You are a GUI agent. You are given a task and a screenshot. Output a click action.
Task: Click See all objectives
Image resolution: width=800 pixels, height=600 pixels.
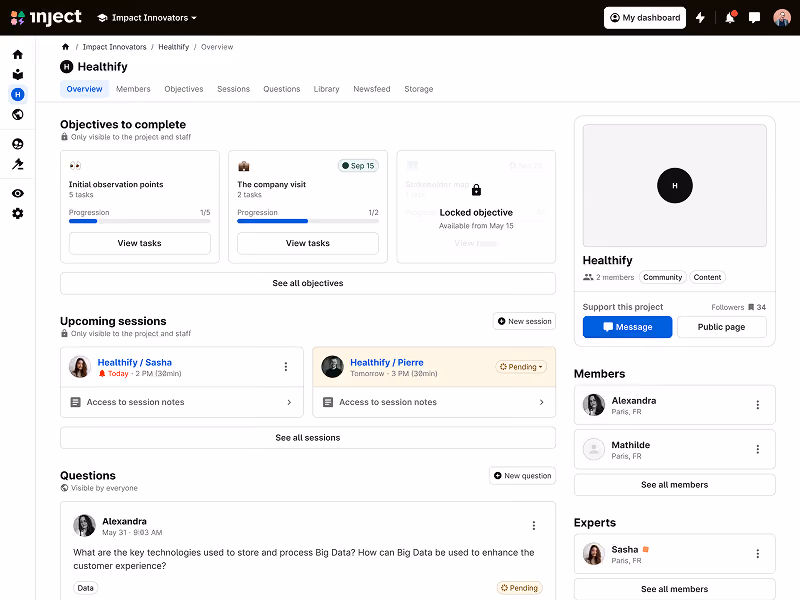click(x=308, y=283)
